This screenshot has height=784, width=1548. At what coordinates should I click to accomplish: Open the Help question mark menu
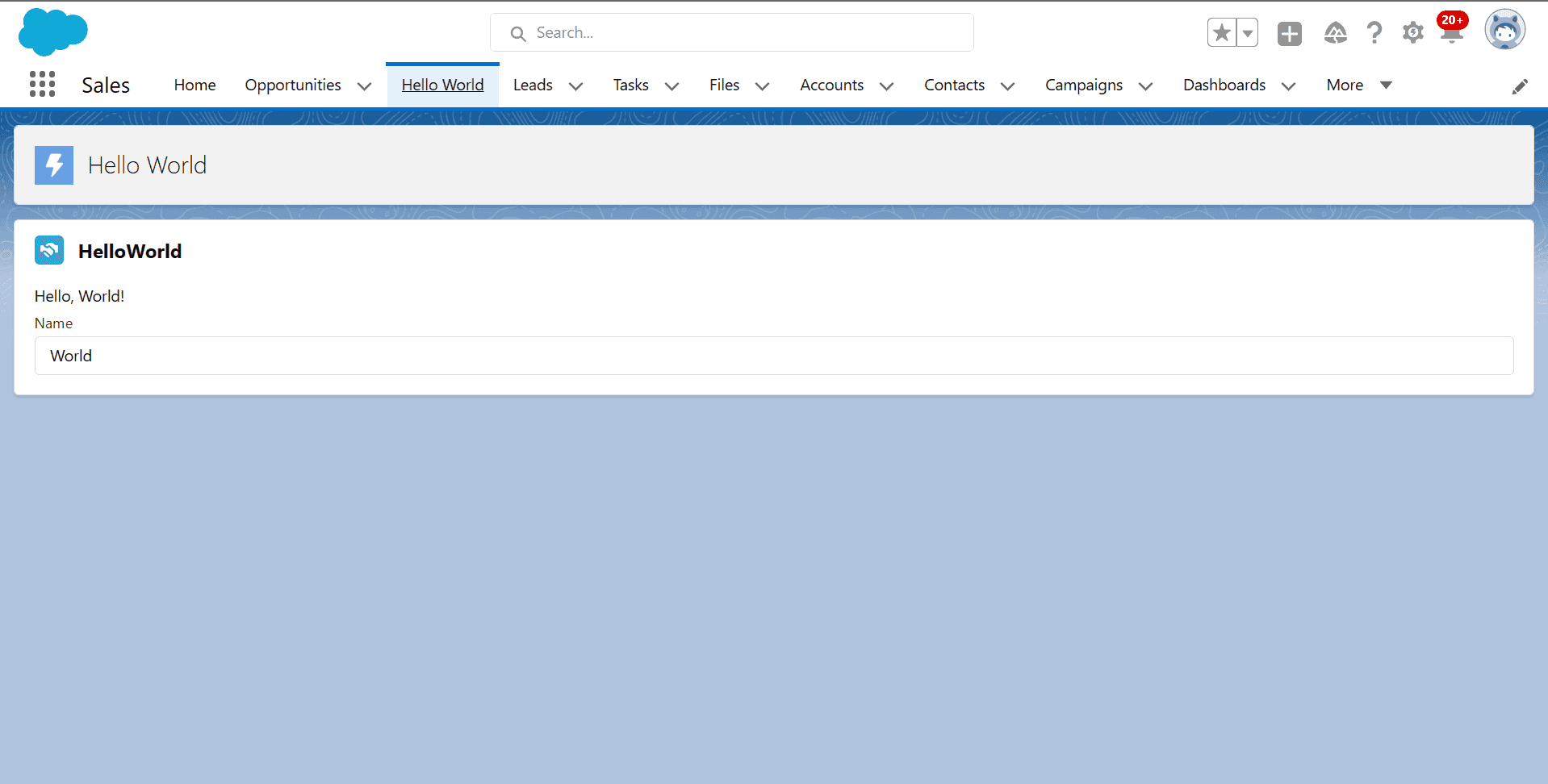pyautogui.click(x=1374, y=33)
